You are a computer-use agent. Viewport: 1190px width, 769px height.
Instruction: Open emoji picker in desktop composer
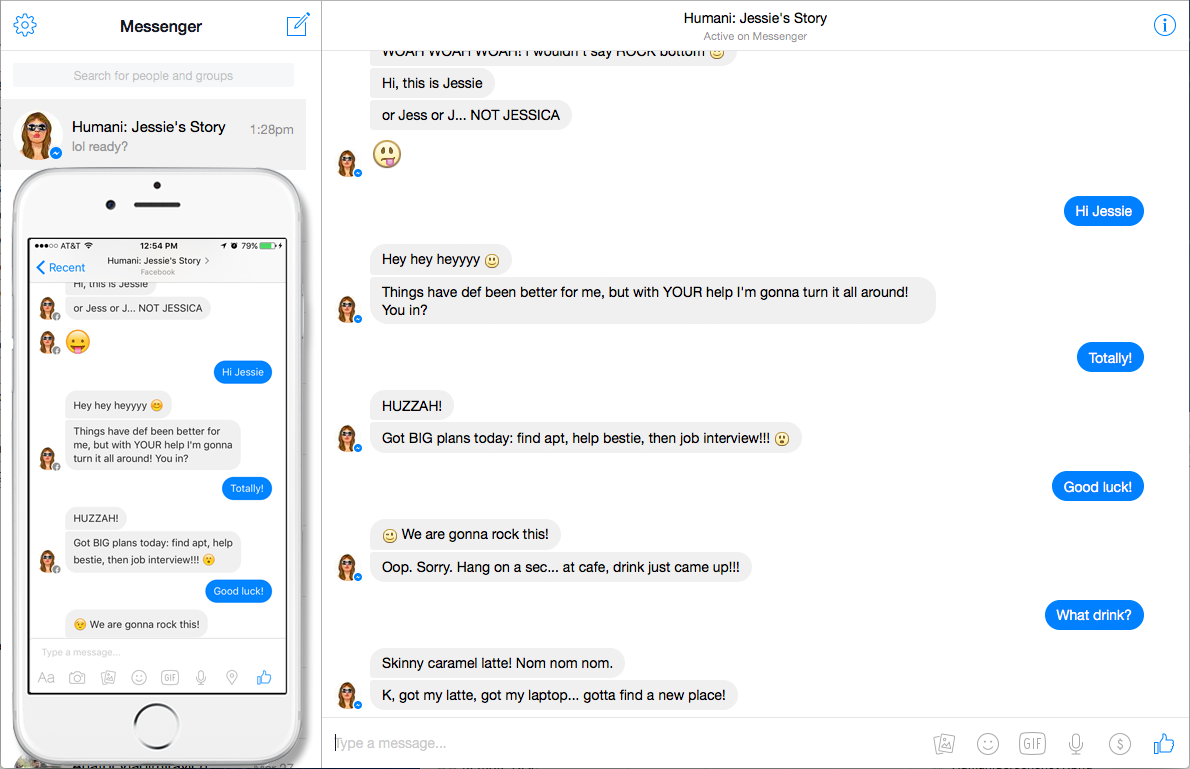pos(987,744)
